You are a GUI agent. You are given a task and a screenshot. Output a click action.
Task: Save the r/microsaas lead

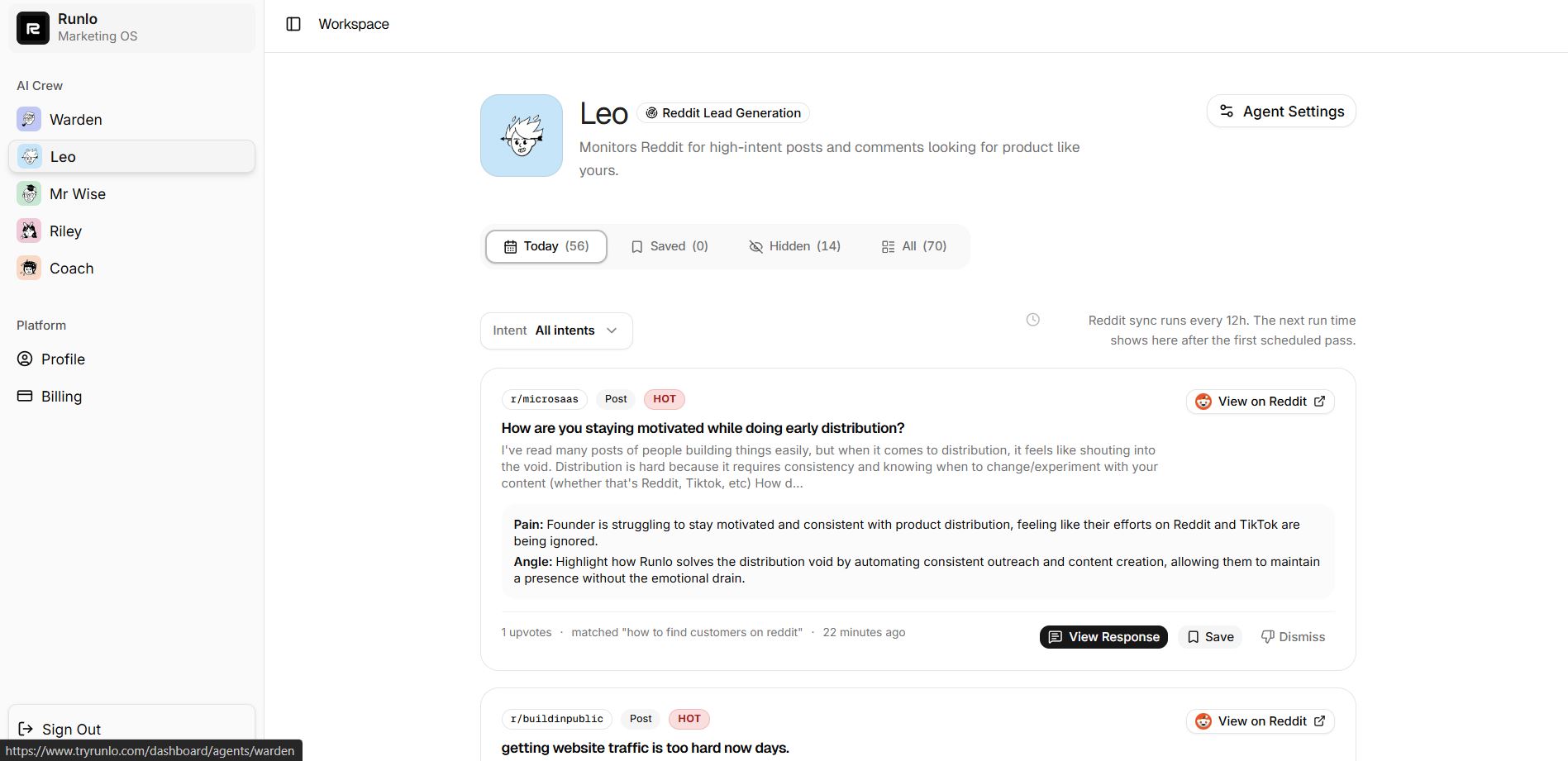(x=1209, y=636)
